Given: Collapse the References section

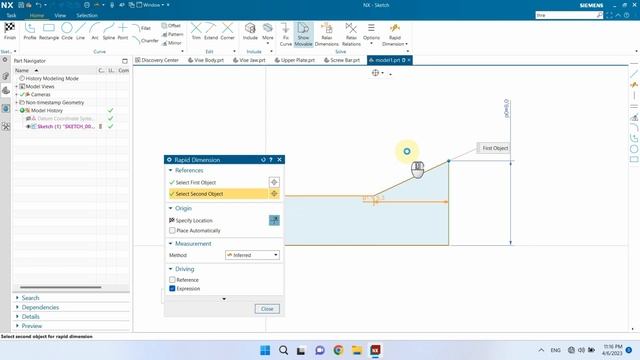Looking at the screenshot, I should tap(171, 170).
